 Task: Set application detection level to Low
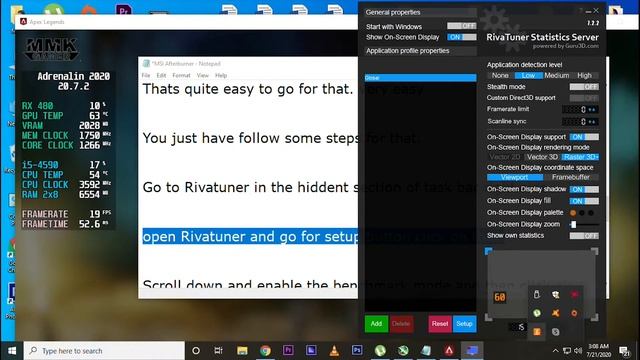pos(528,76)
